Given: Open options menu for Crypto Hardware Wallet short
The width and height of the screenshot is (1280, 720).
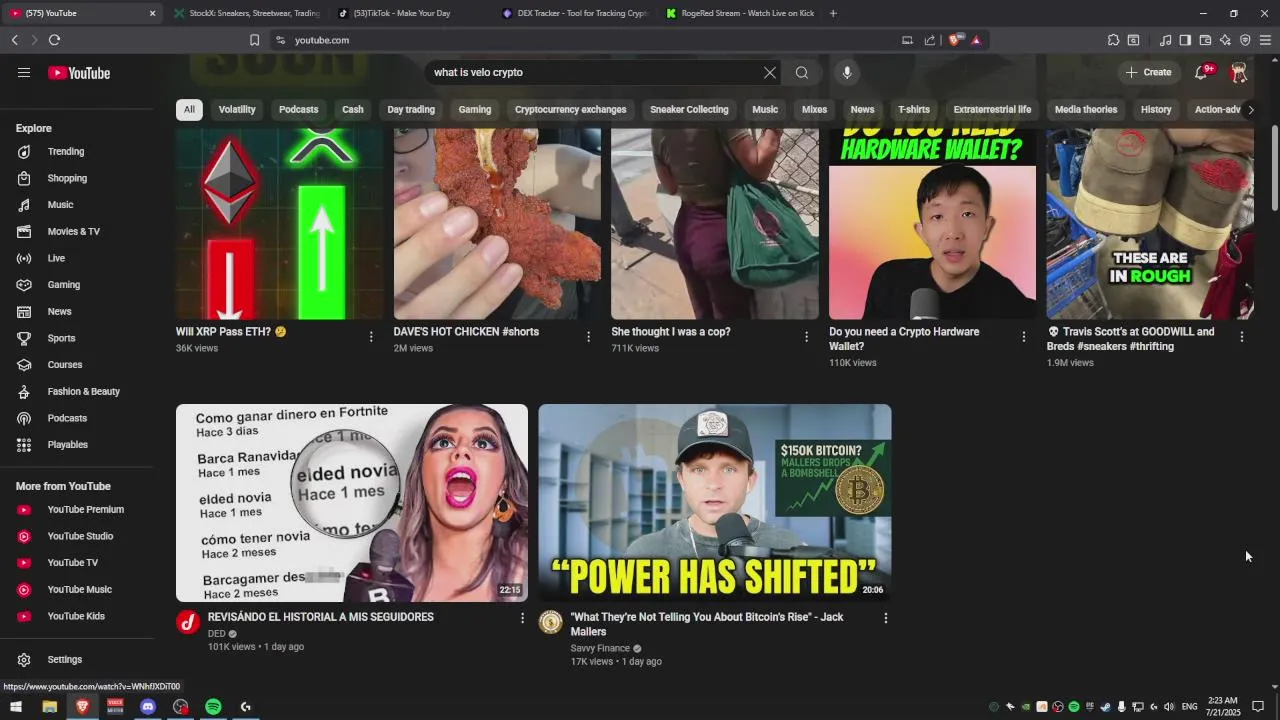Looking at the screenshot, I should coord(1023,337).
